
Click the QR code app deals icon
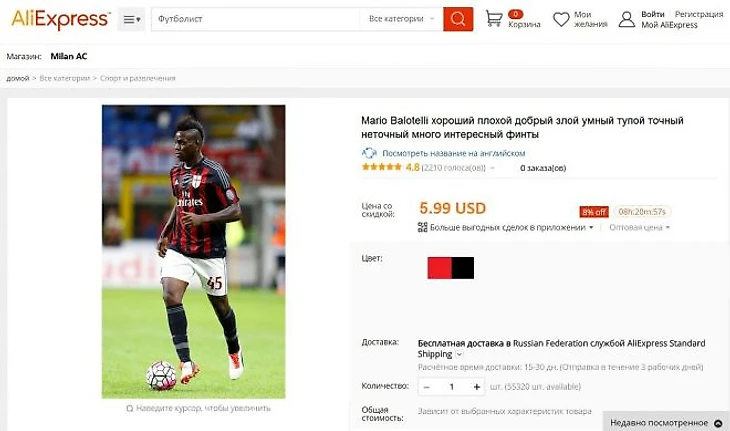[x=422, y=227]
